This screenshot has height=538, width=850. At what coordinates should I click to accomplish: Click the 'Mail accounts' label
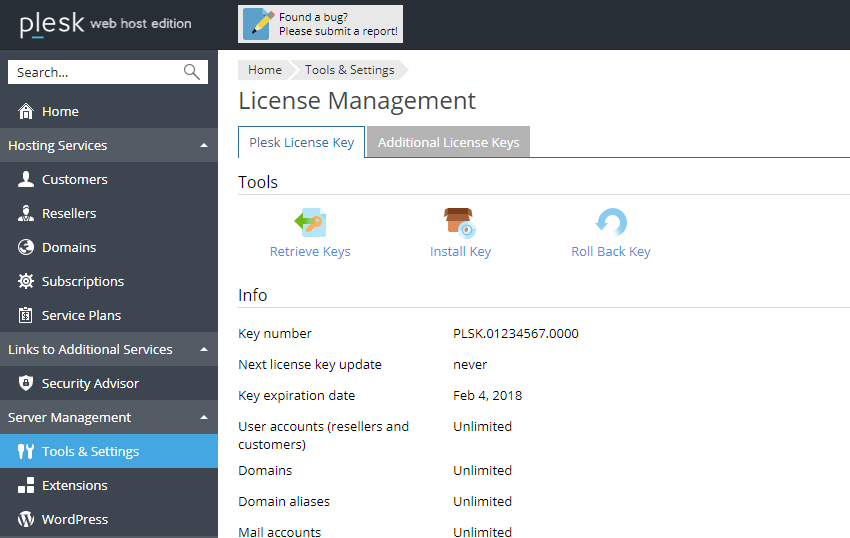(x=280, y=532)
